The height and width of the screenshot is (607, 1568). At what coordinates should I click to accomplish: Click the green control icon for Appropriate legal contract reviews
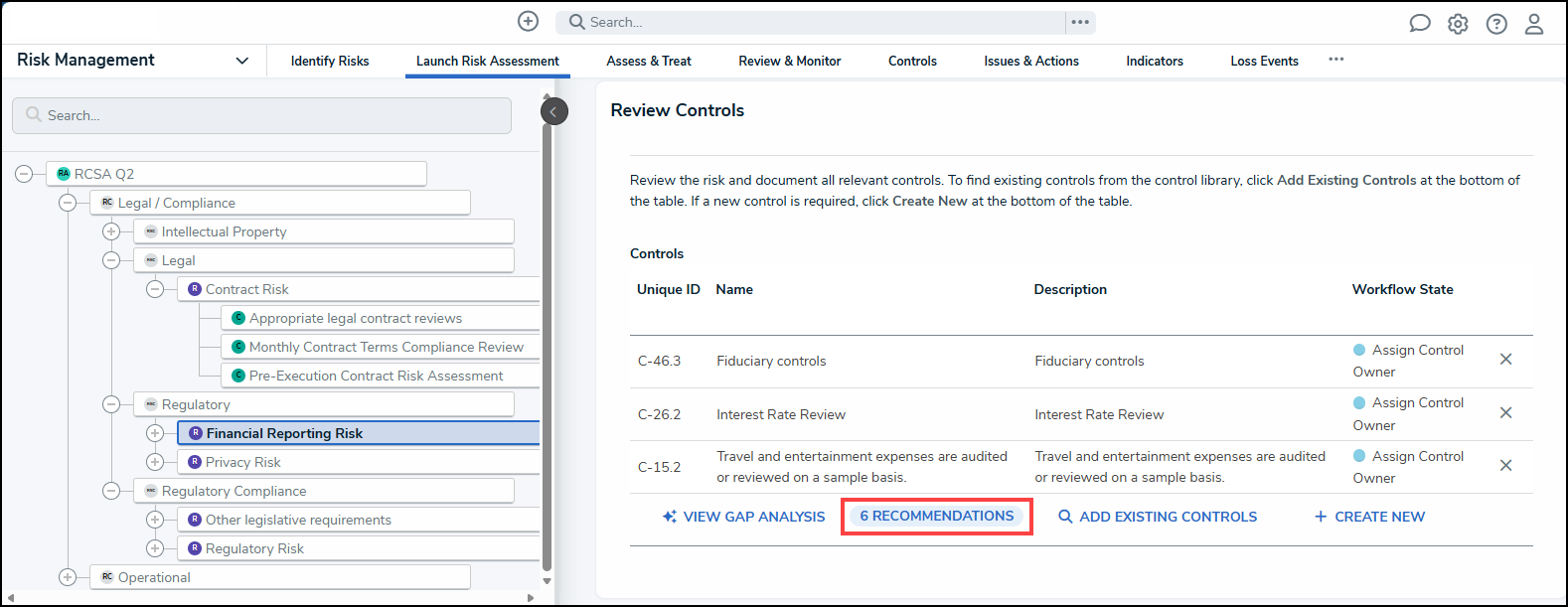(238, 318)
